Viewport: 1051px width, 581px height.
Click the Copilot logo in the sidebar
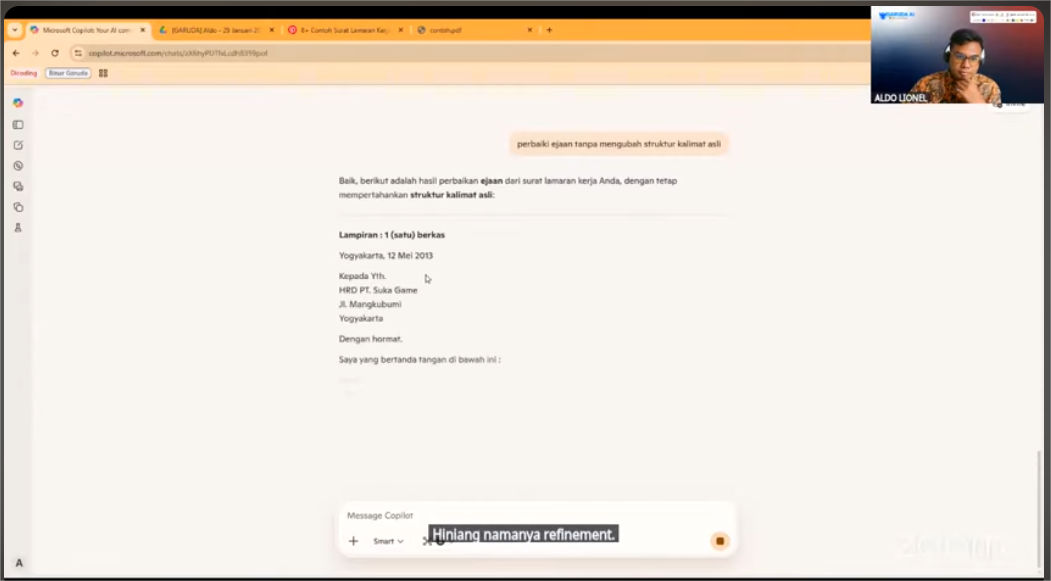(x=18, y=103)
